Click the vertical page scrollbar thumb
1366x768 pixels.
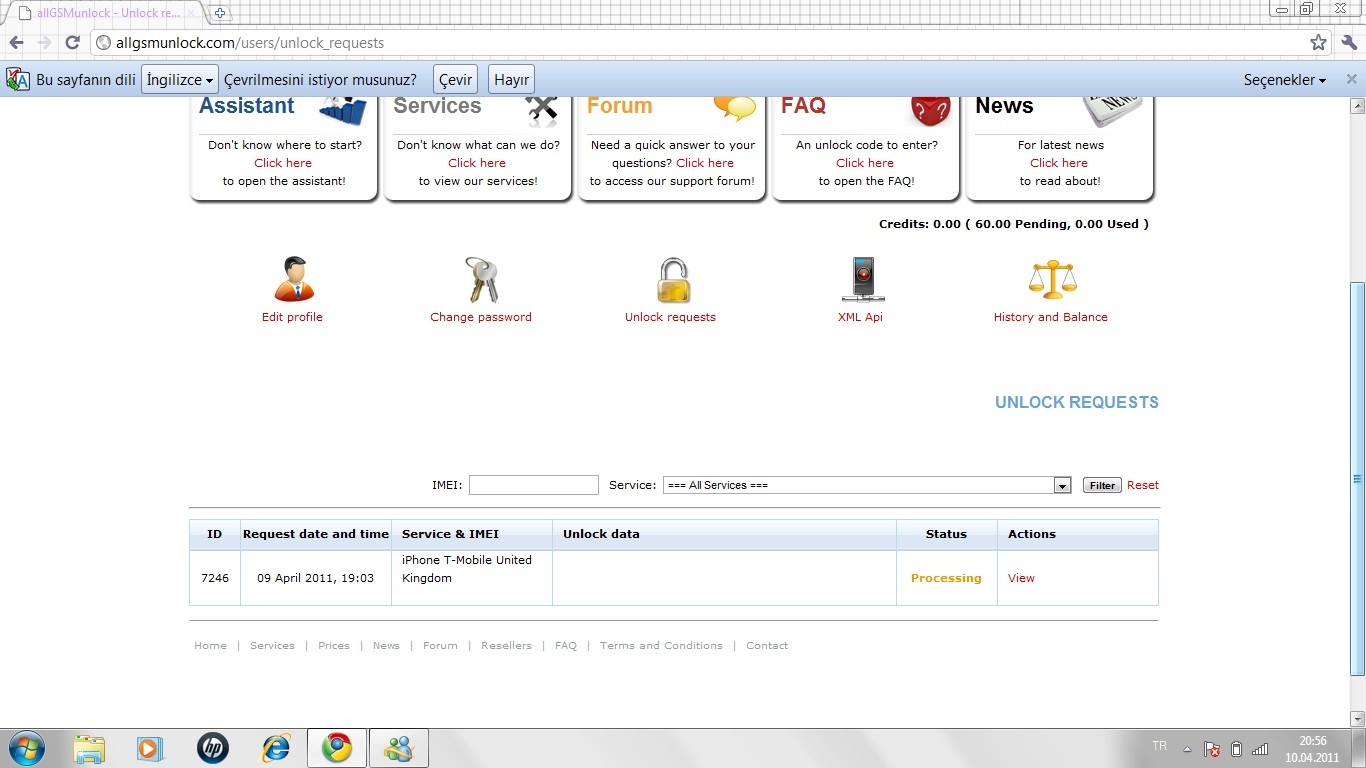[1357, 478]
